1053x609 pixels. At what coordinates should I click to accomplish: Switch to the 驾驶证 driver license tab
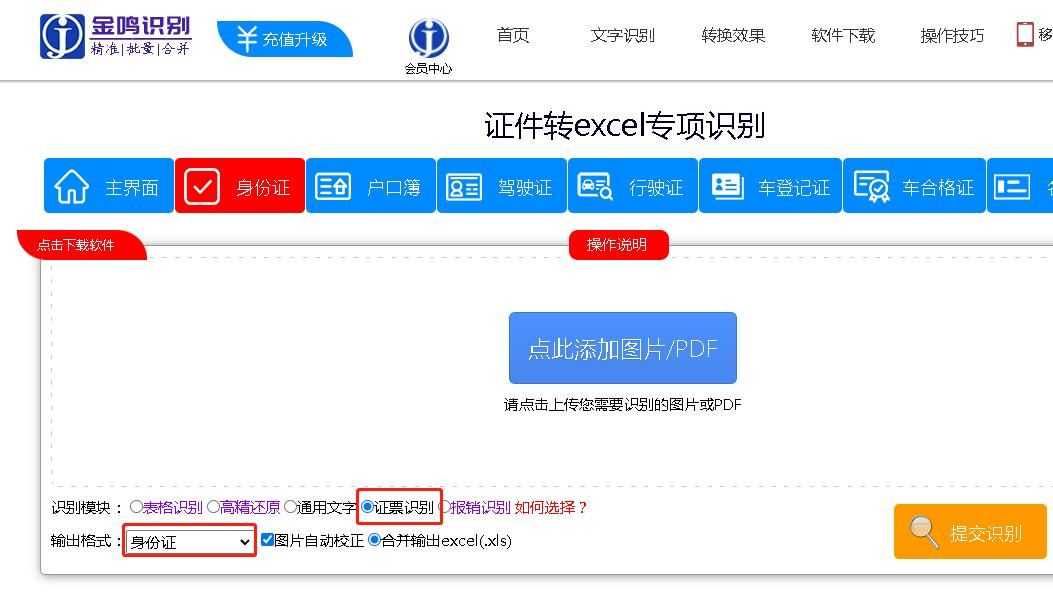point(502,185)
